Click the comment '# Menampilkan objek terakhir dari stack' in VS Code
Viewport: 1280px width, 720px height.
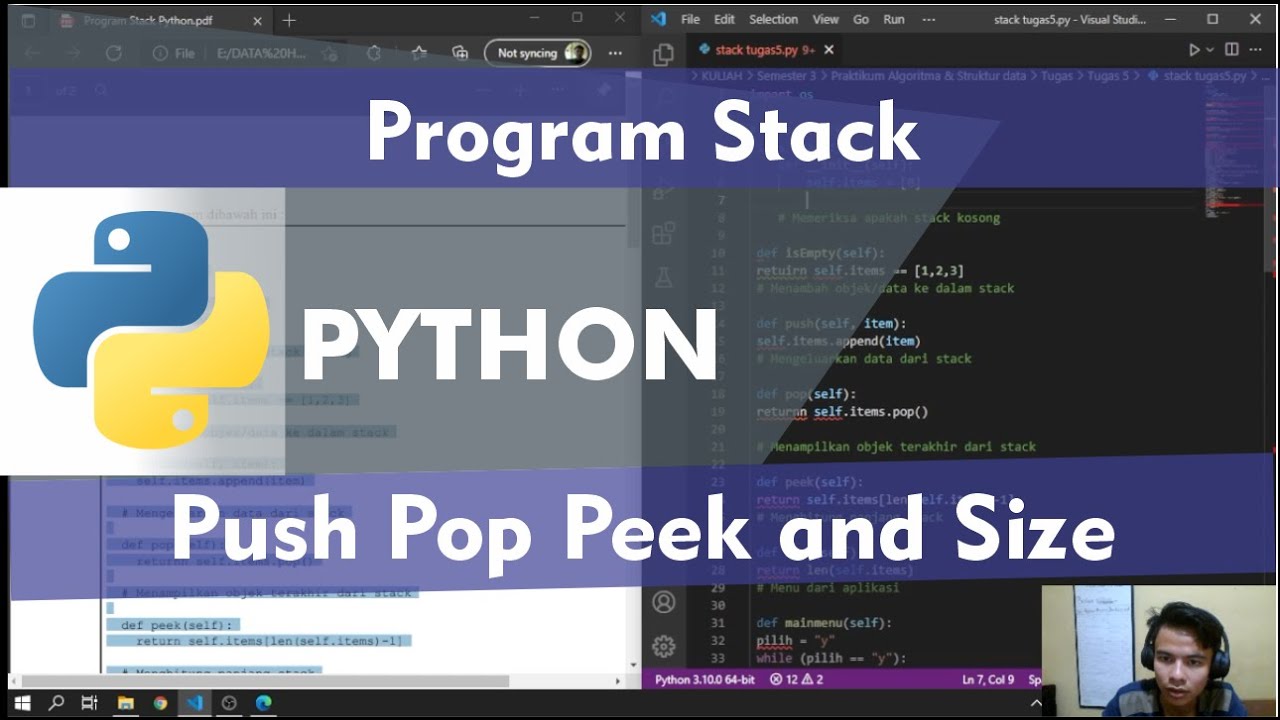(x=896, y=446)
